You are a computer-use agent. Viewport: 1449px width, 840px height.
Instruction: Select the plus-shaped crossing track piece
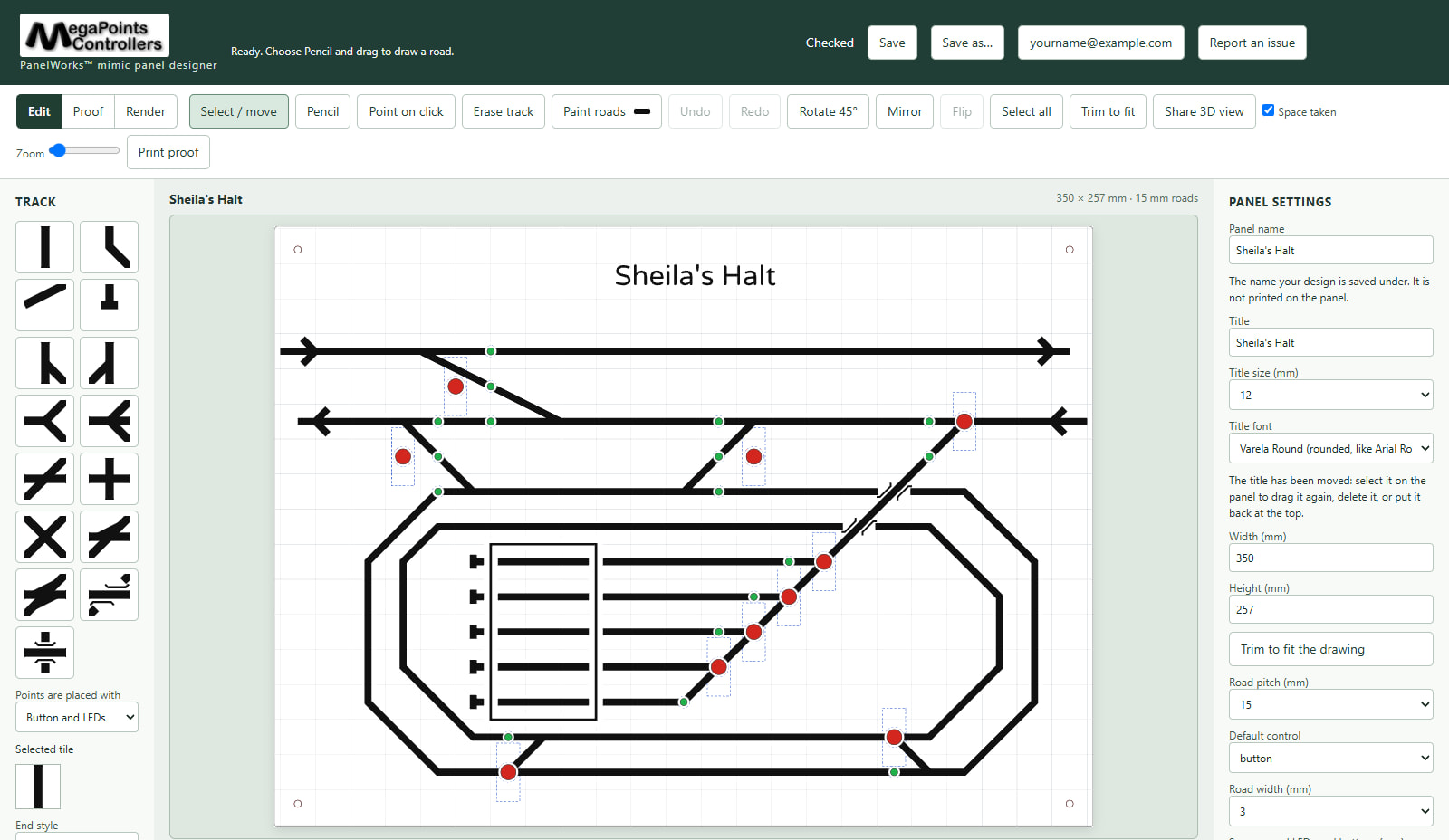point(109,479)
